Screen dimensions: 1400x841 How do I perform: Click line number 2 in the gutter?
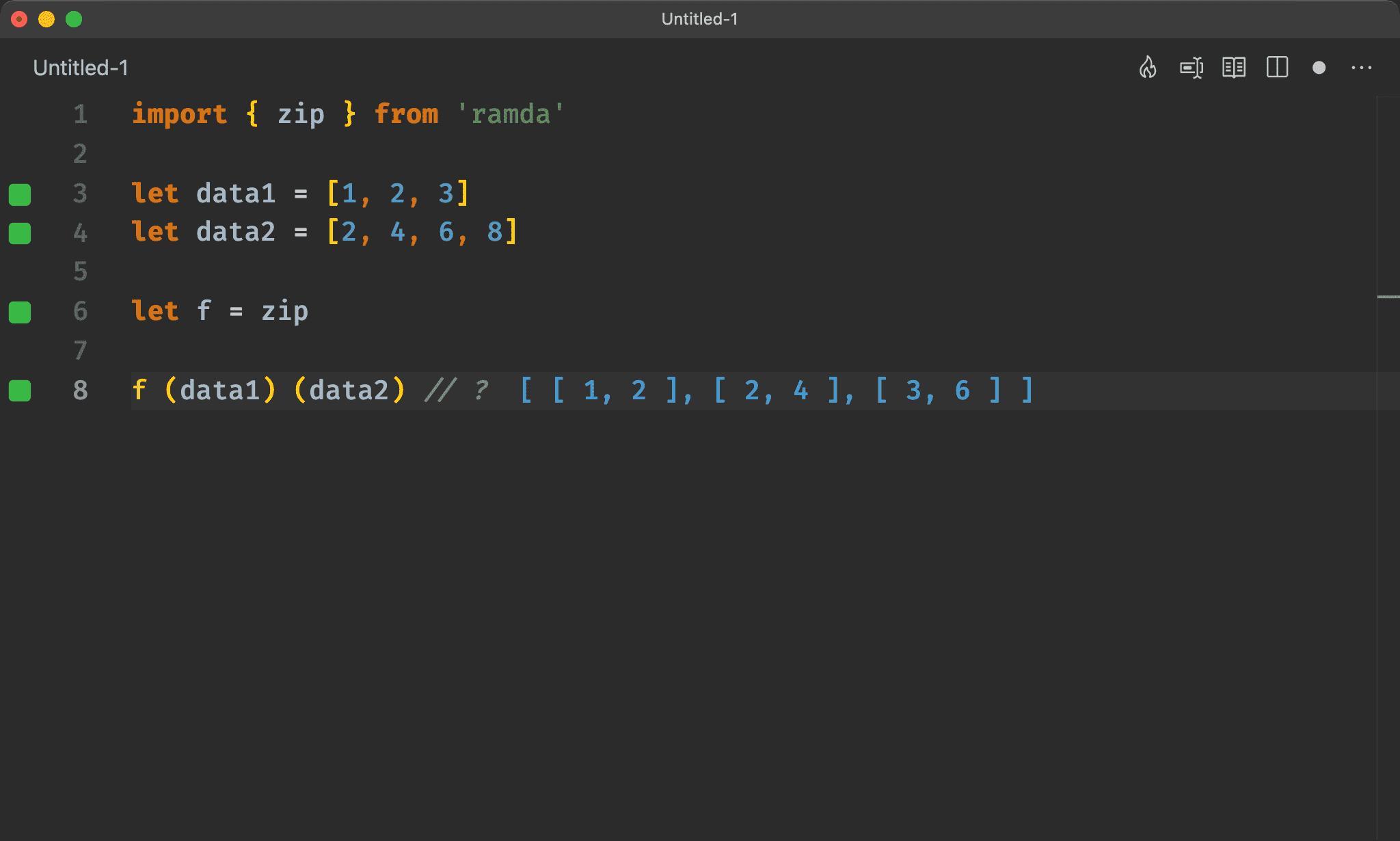click(x=81, y=154)
